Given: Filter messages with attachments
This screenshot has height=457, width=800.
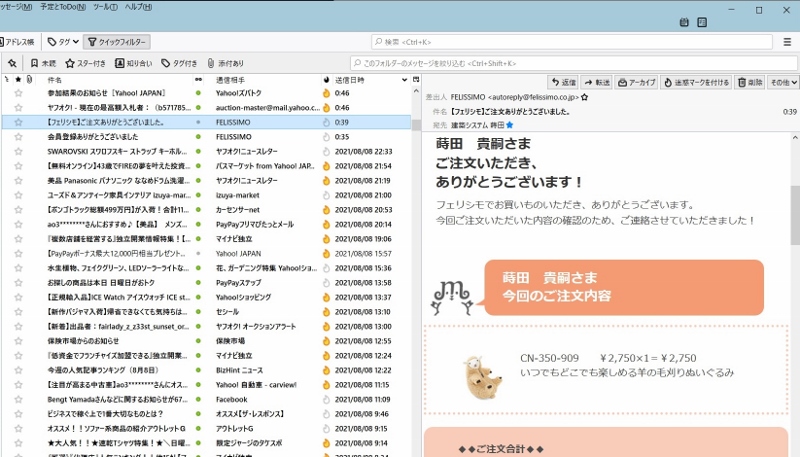Looking at the screenshot, I should pos(226,63).
